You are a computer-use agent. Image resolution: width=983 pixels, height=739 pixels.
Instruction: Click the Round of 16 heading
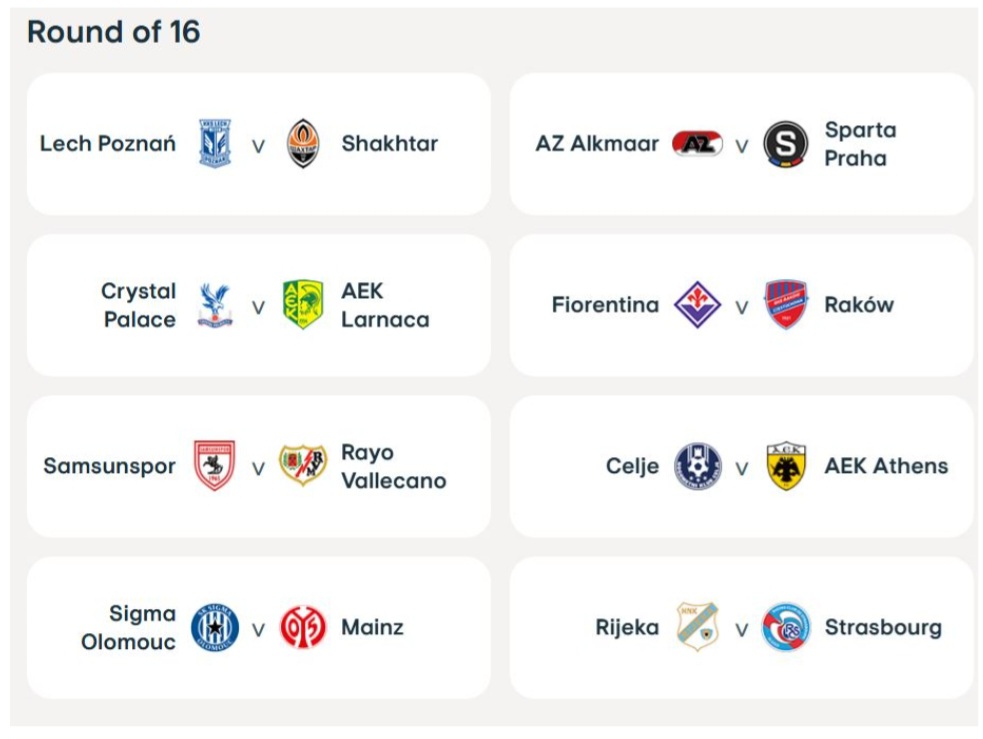(114, 32)
